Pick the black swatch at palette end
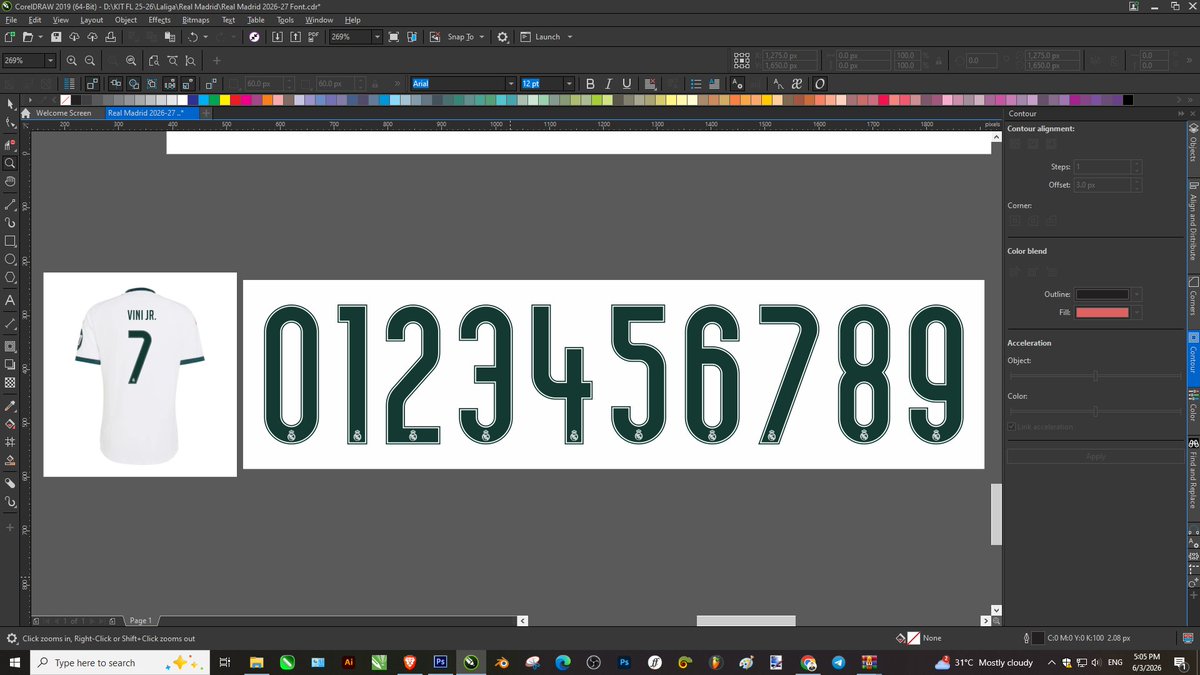The height and width of the screenshot is (675, 1200). pyautogui.click(x=1128, y=100)
